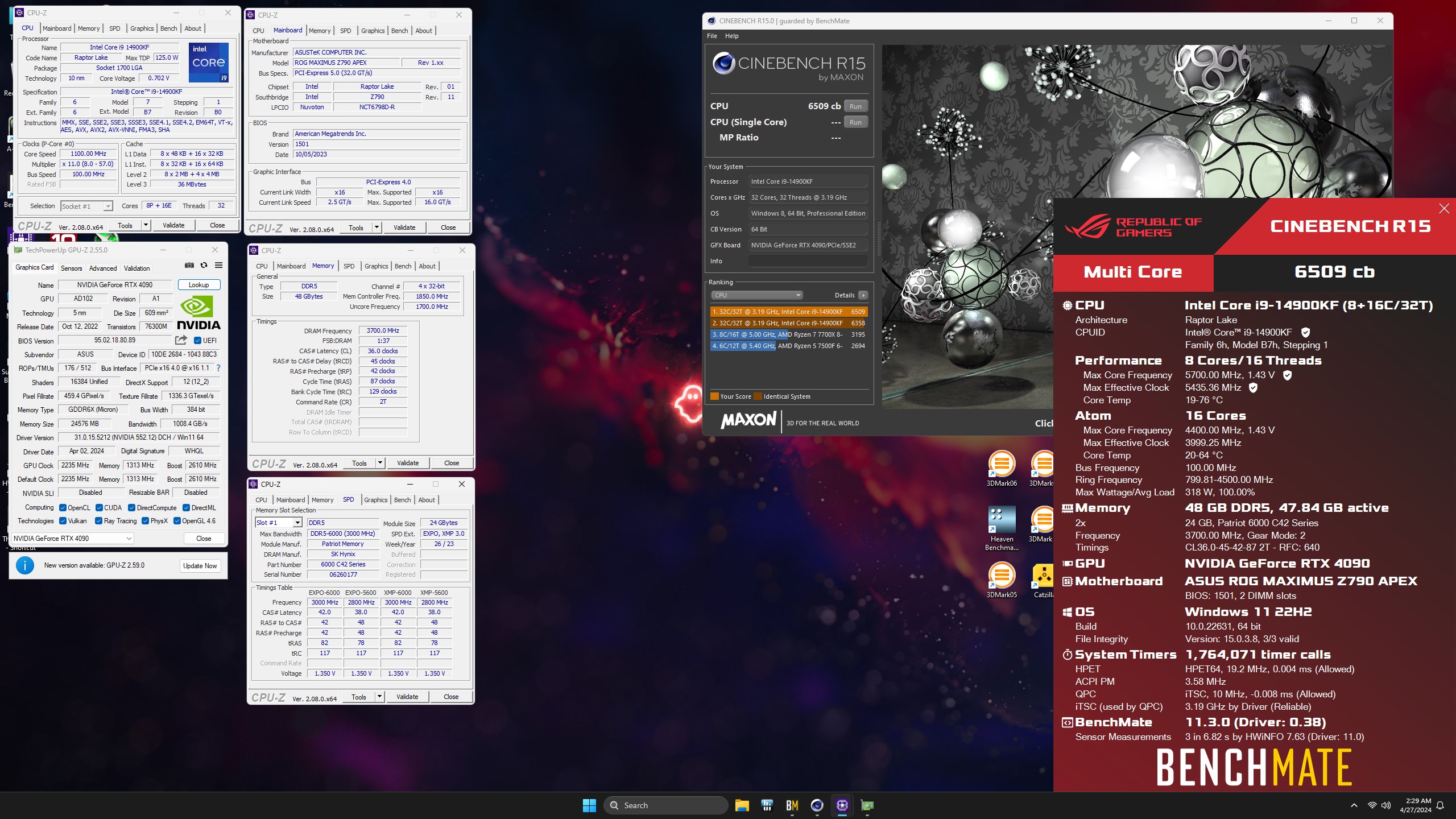The image size is (1456, 819).
Task: Click the CPU-Z taskbar icon
Action: click(842, 805)
